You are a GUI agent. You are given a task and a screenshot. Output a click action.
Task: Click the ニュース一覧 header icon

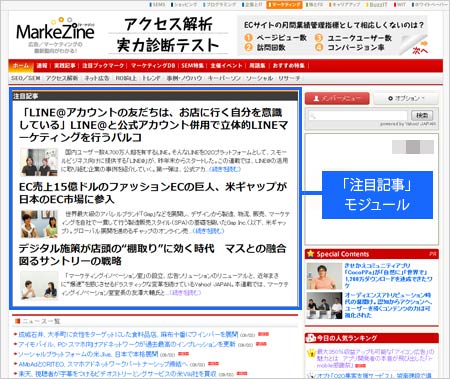[17, 321]
